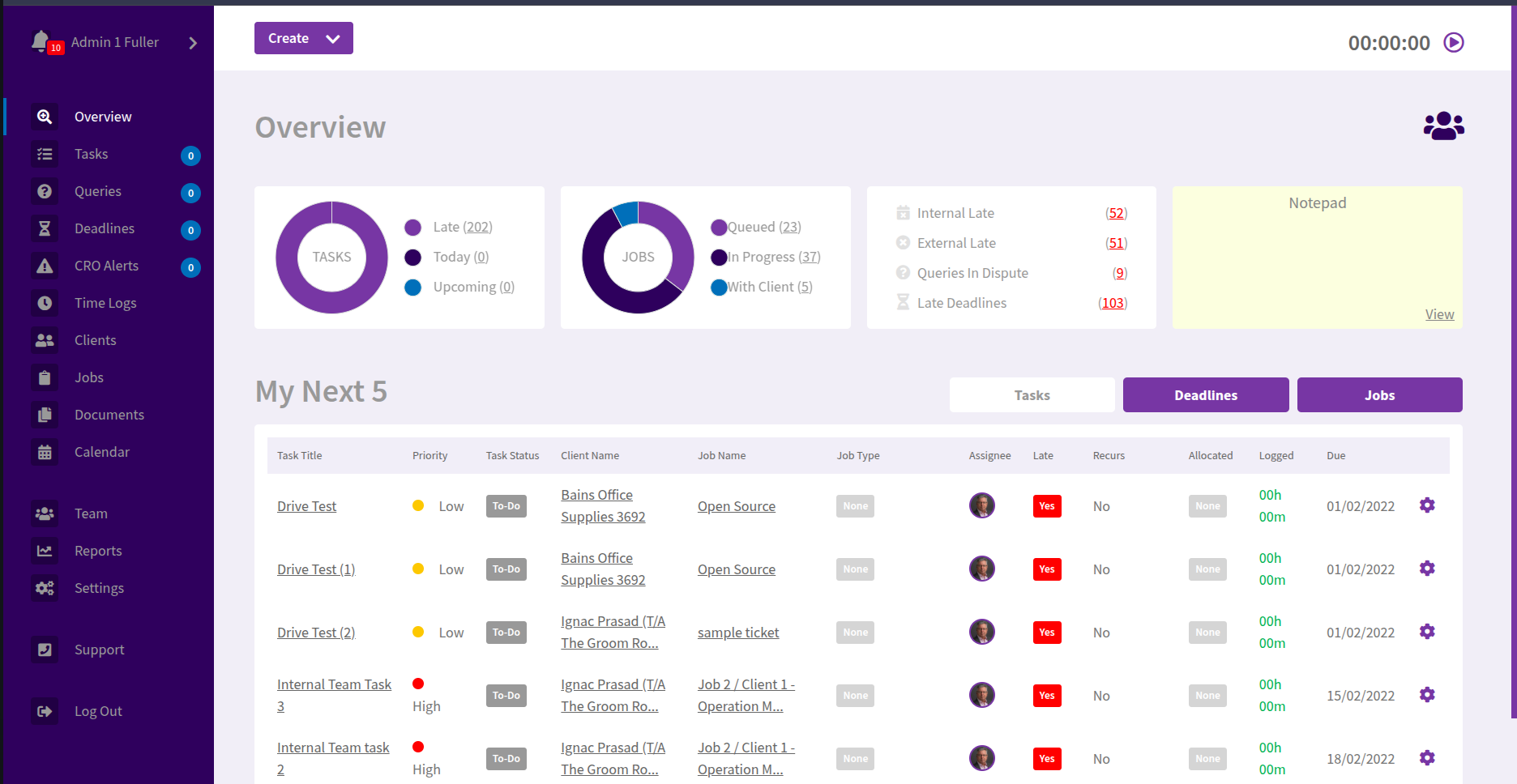Open the Calendar page
The height and width of the screenshot is (784, 1517).
pyautogui.click(x=102, y=452)
